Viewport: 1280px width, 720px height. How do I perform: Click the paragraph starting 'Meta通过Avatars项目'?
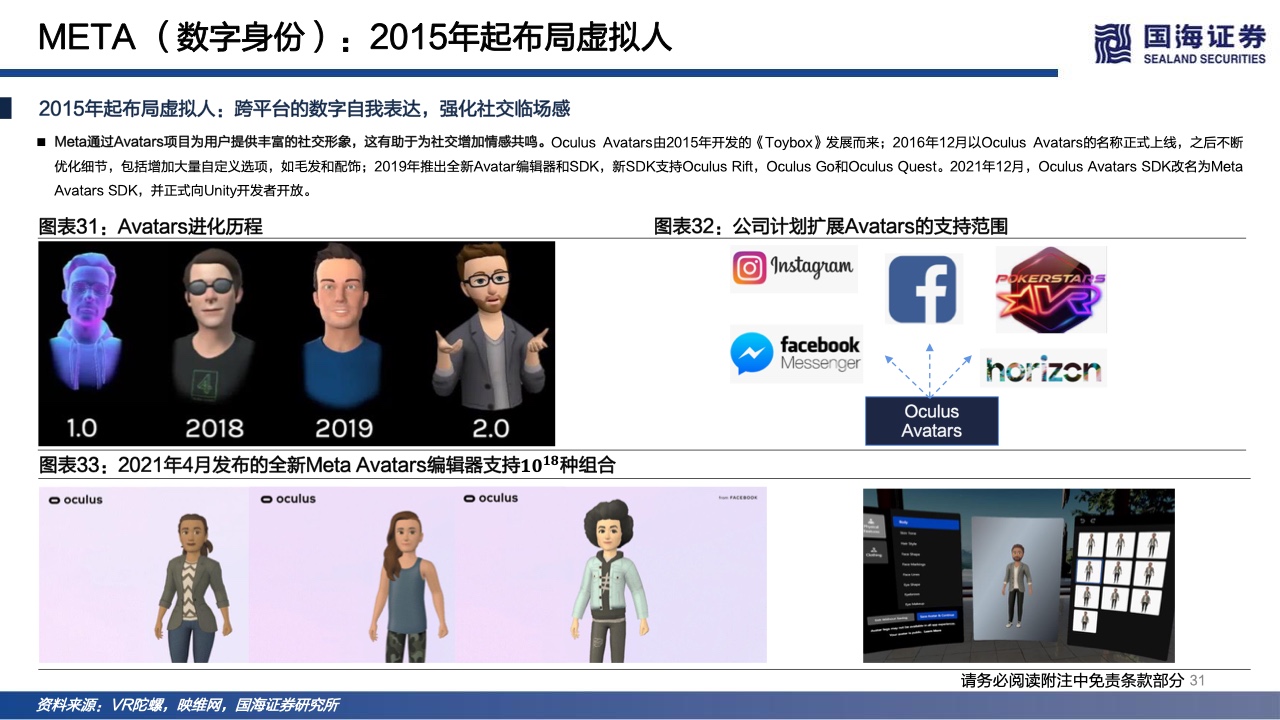coord(647,165)
